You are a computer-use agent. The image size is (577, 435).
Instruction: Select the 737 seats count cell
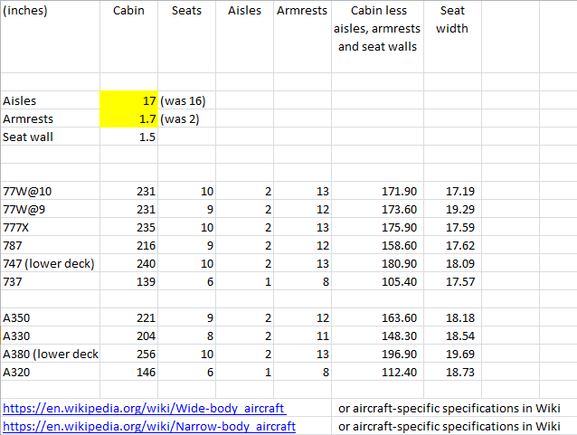187,281
